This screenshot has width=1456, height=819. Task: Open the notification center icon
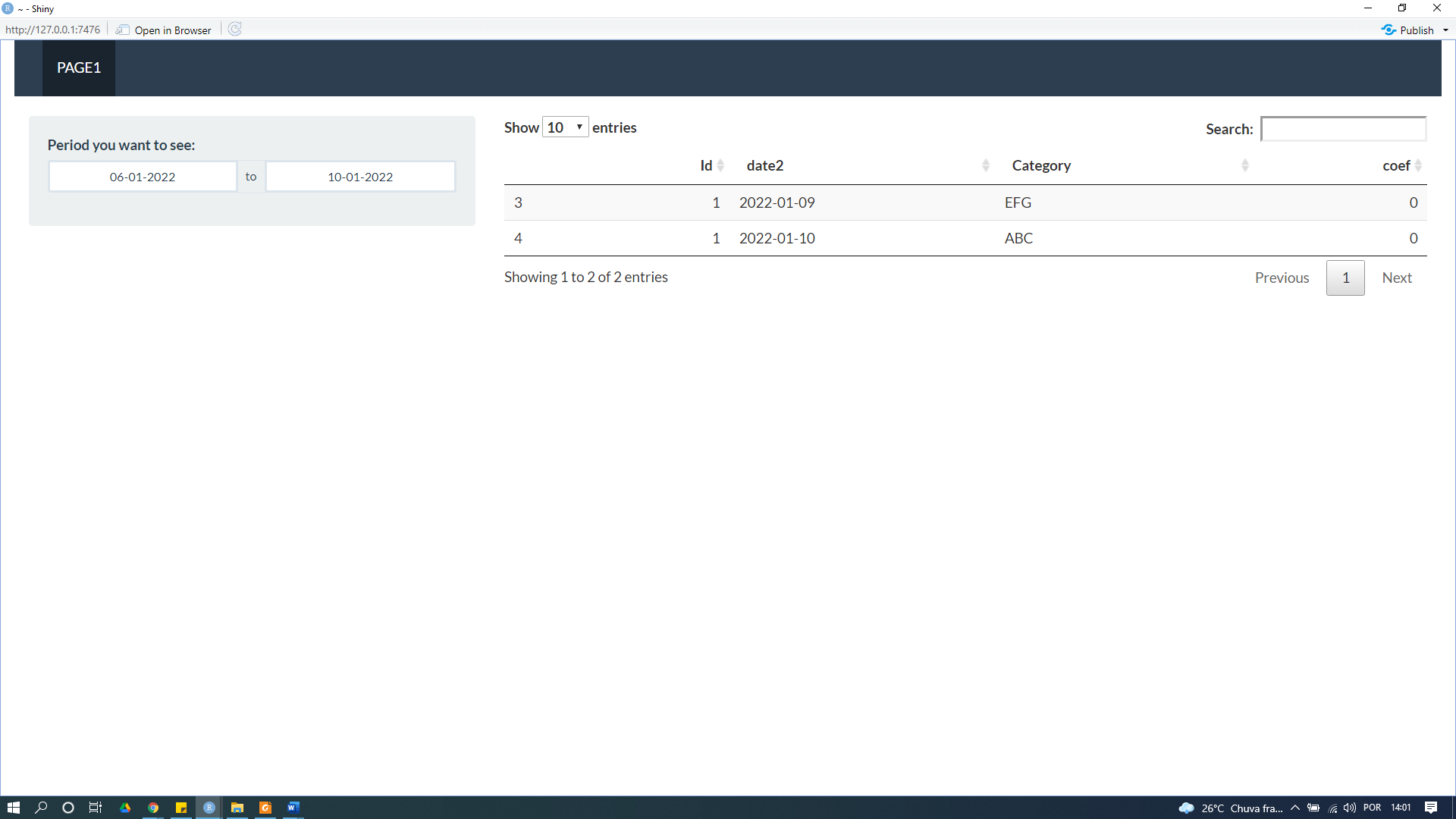(1431, 808)
